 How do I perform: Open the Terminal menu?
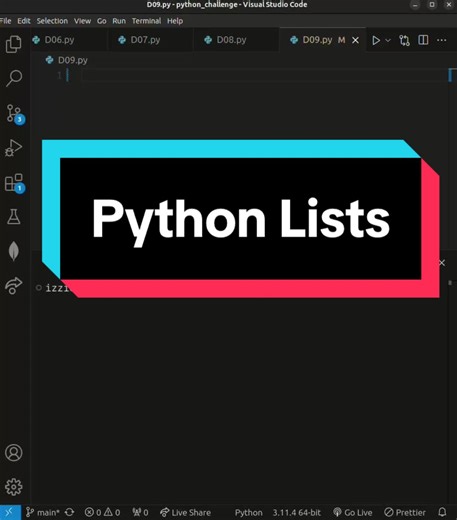coord(146,21)
